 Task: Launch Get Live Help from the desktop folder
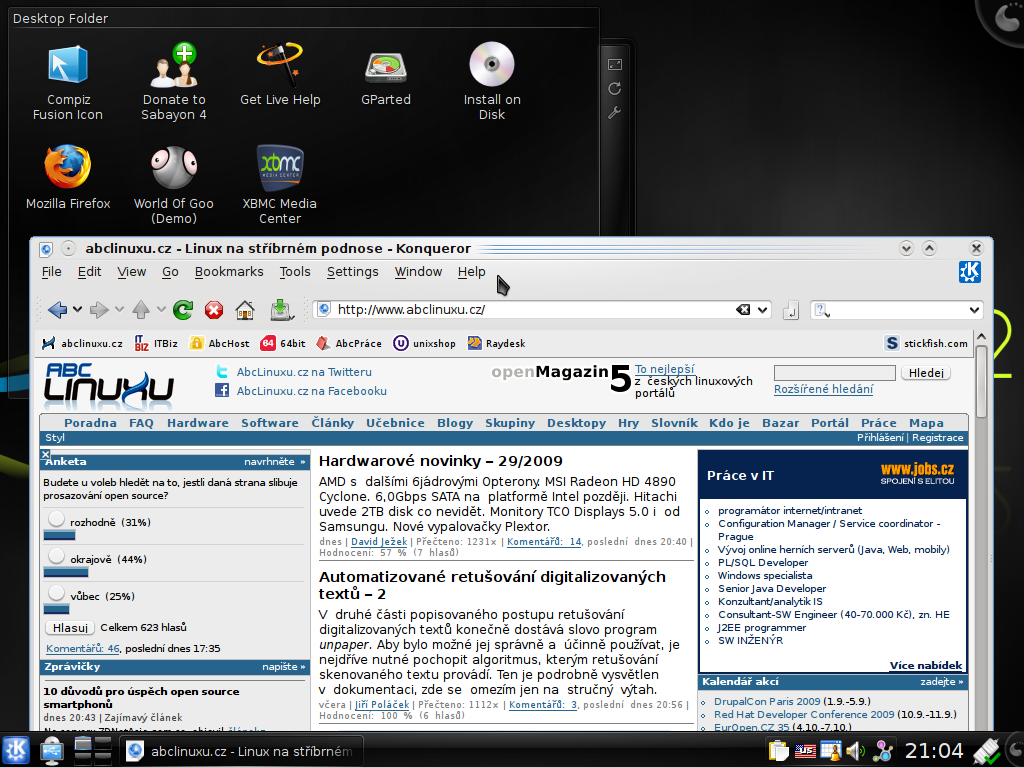tap(280, 74)
